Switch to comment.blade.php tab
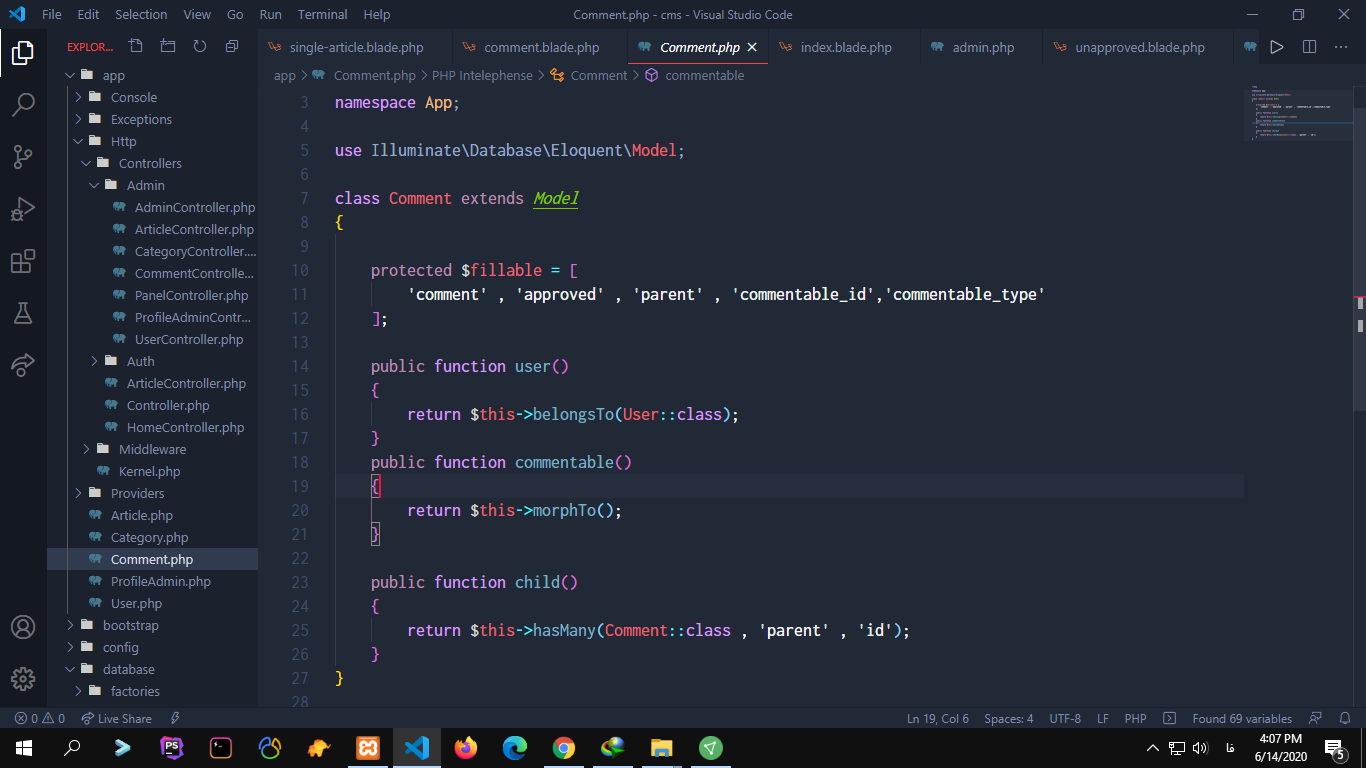Image resolution: width=1366 pixels, height=768 pixels. tap(541, 47)
